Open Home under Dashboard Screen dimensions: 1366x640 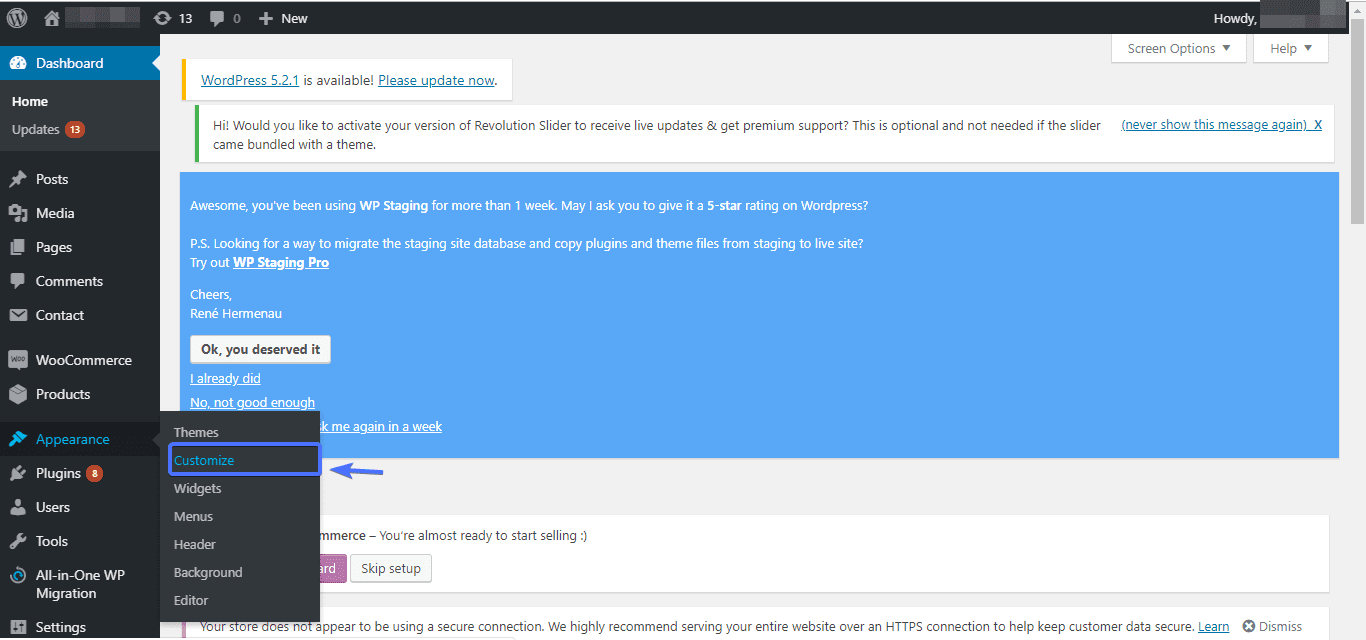[x=30, y=101]
